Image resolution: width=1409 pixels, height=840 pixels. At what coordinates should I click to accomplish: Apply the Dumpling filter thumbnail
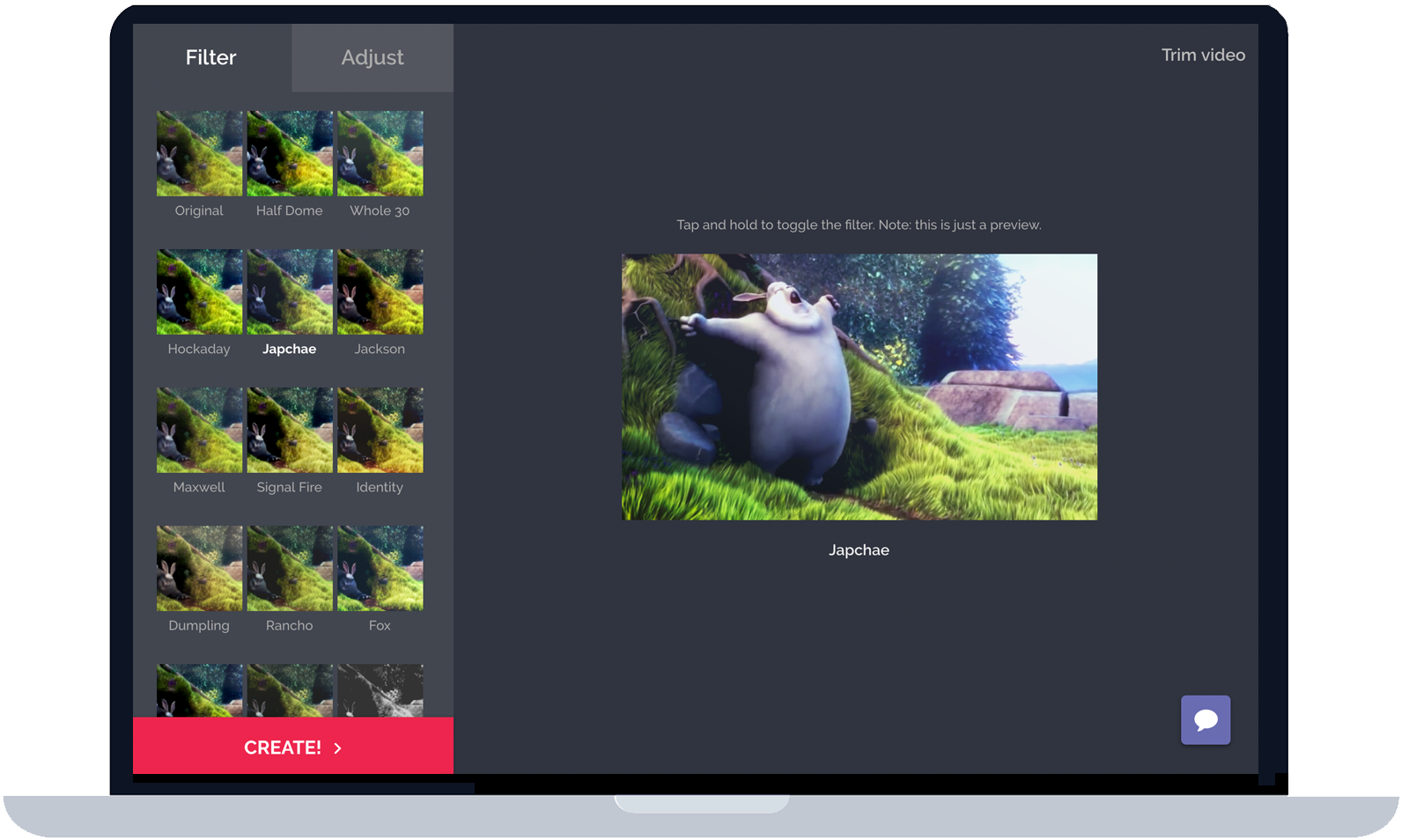(x=199, y=569)
